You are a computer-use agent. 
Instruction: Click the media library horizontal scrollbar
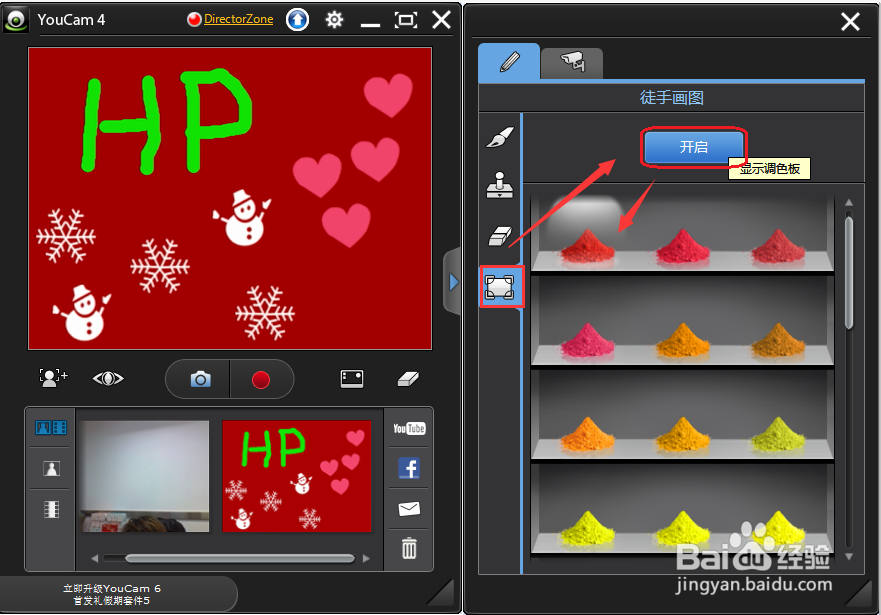click(240, 558)
